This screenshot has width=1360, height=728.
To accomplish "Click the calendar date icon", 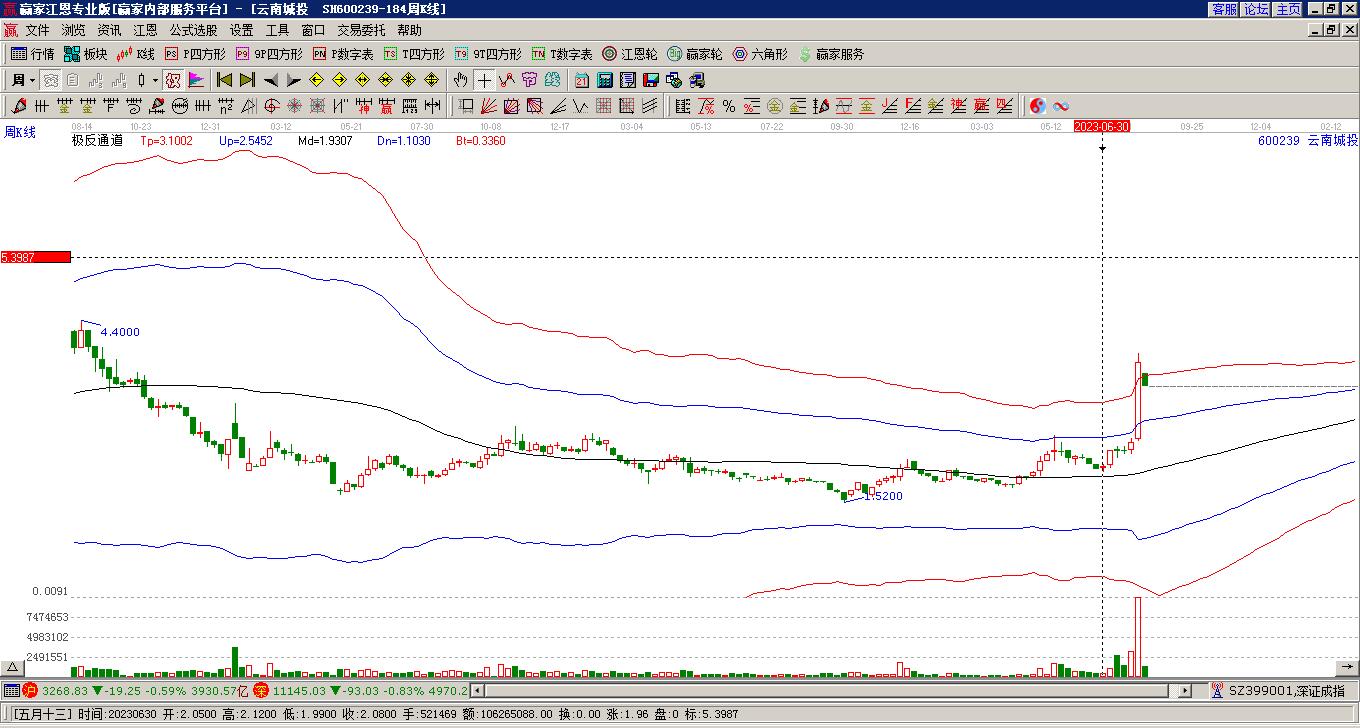I will coord(582,80).
